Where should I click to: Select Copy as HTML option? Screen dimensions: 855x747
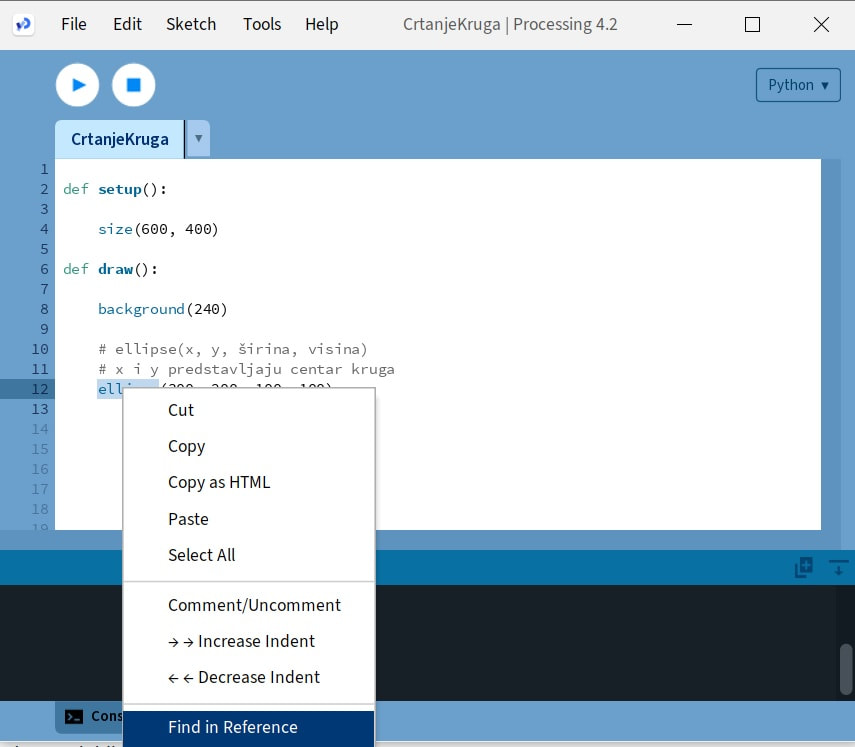coord(249,483)
